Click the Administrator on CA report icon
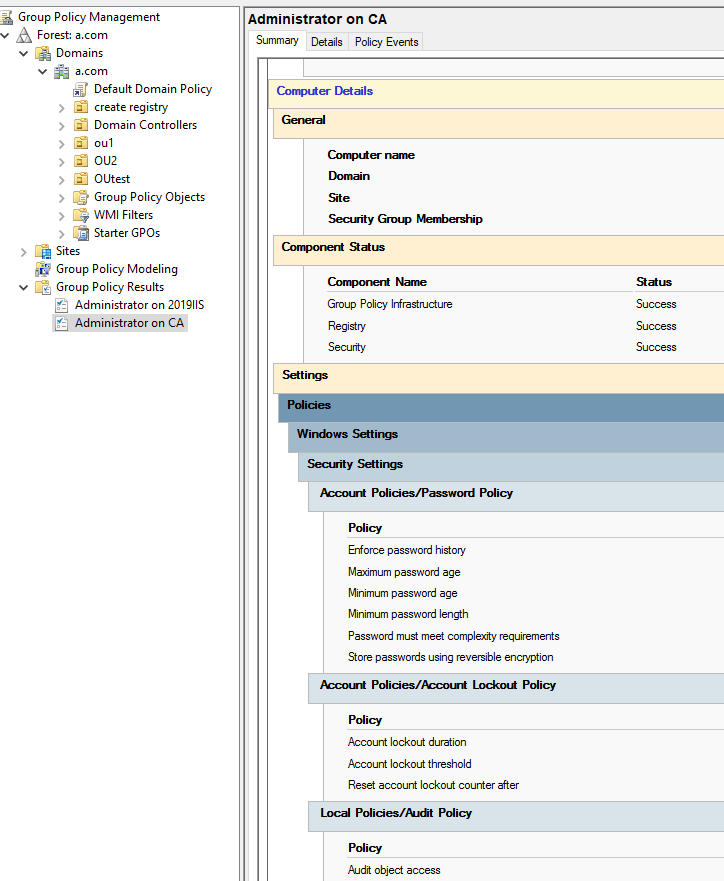The image size is (724, 881). point(62,323)
